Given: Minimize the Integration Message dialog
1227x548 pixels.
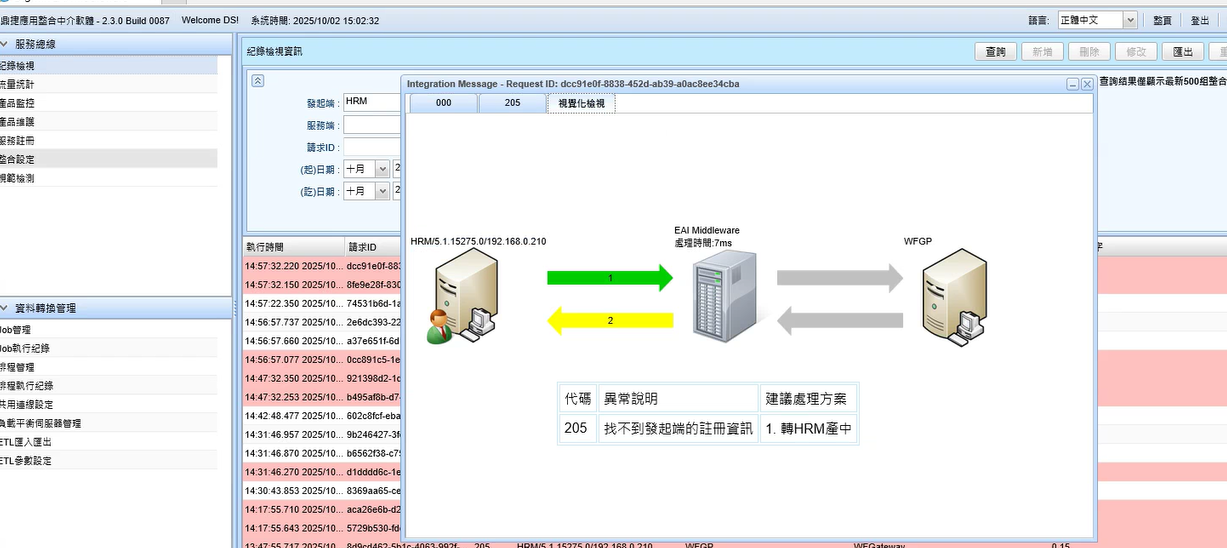Looking at the screenshot, I should point(1073,85).
